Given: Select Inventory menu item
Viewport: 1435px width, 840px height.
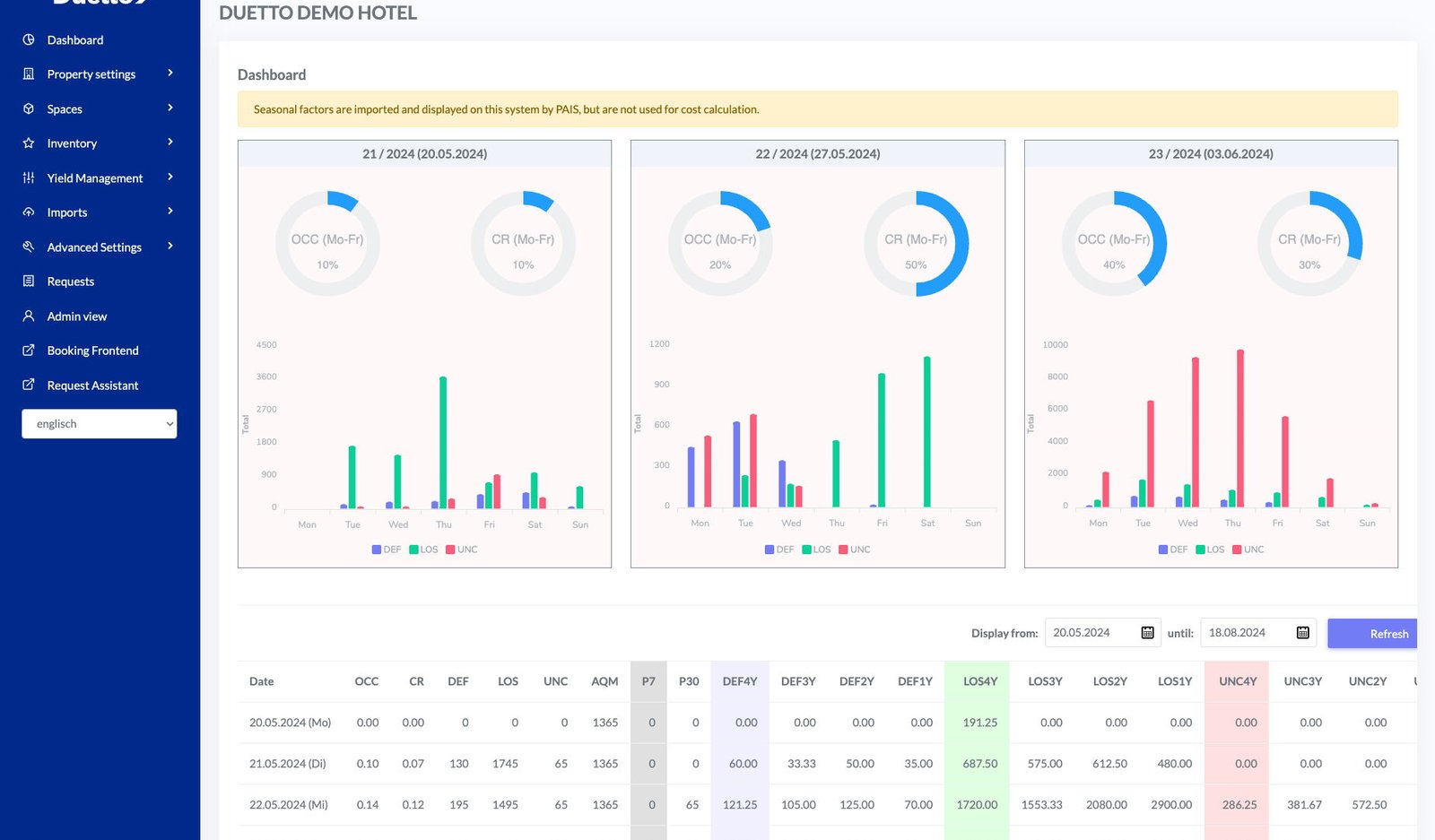Looking at the screenshot, I should (x=72, y=143).
